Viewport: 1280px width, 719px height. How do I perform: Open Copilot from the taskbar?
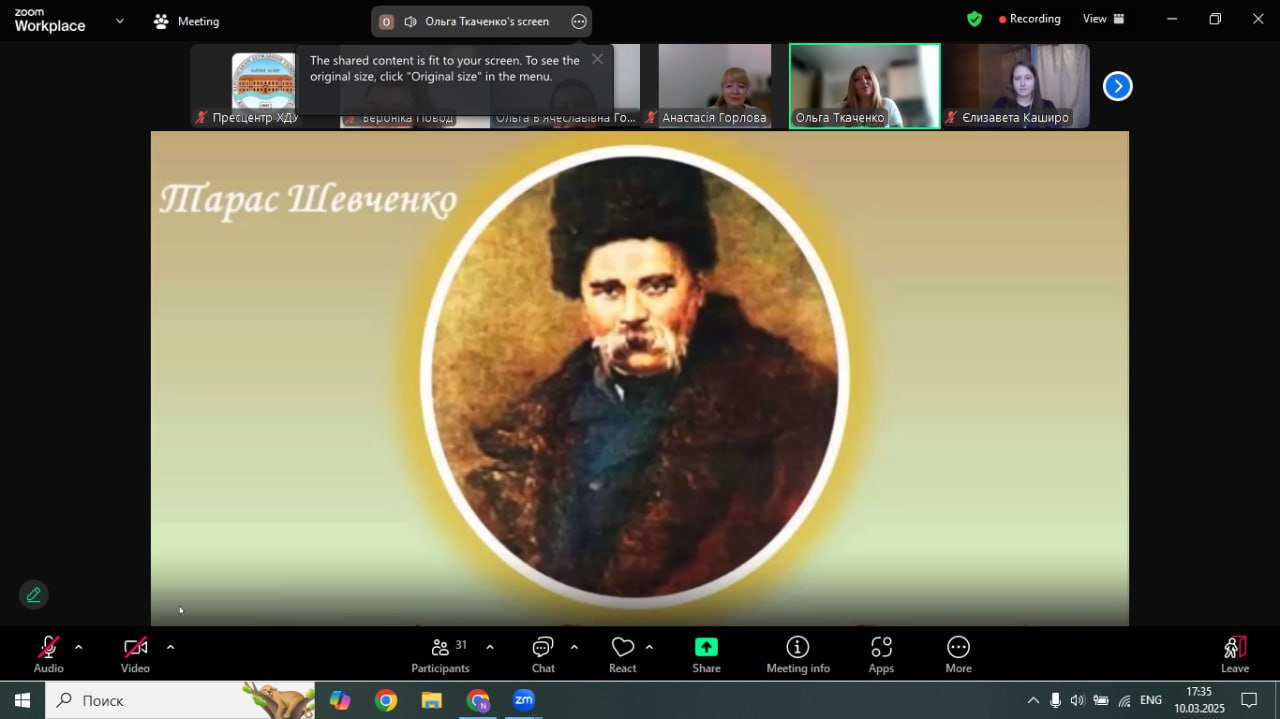click(x=340, y=700)
